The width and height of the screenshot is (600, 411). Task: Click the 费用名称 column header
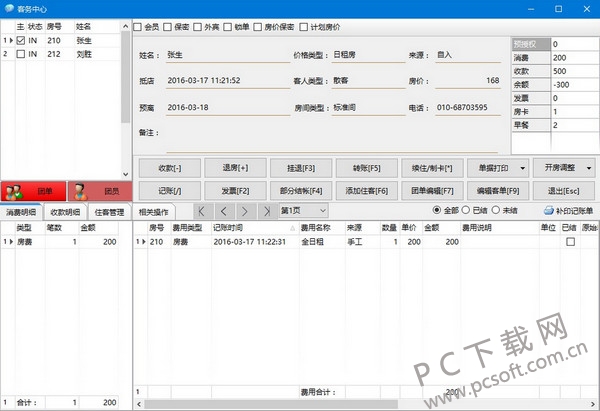pyautogui.click(x=322, y=228)
